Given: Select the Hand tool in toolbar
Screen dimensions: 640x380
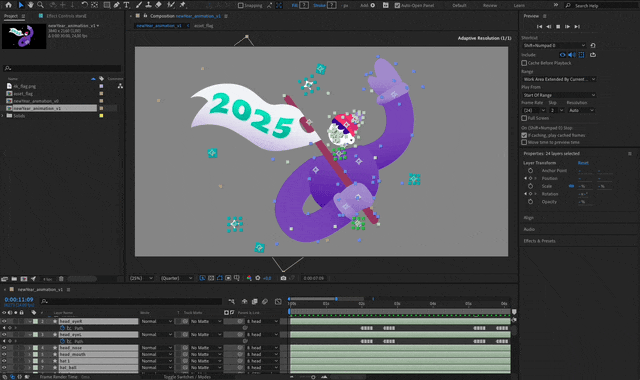Looking at the screenshot, I should point(31,5).
